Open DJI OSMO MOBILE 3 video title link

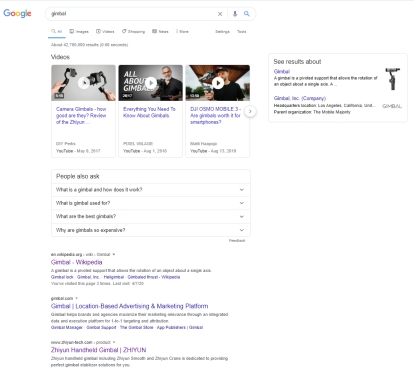point(215,115)
